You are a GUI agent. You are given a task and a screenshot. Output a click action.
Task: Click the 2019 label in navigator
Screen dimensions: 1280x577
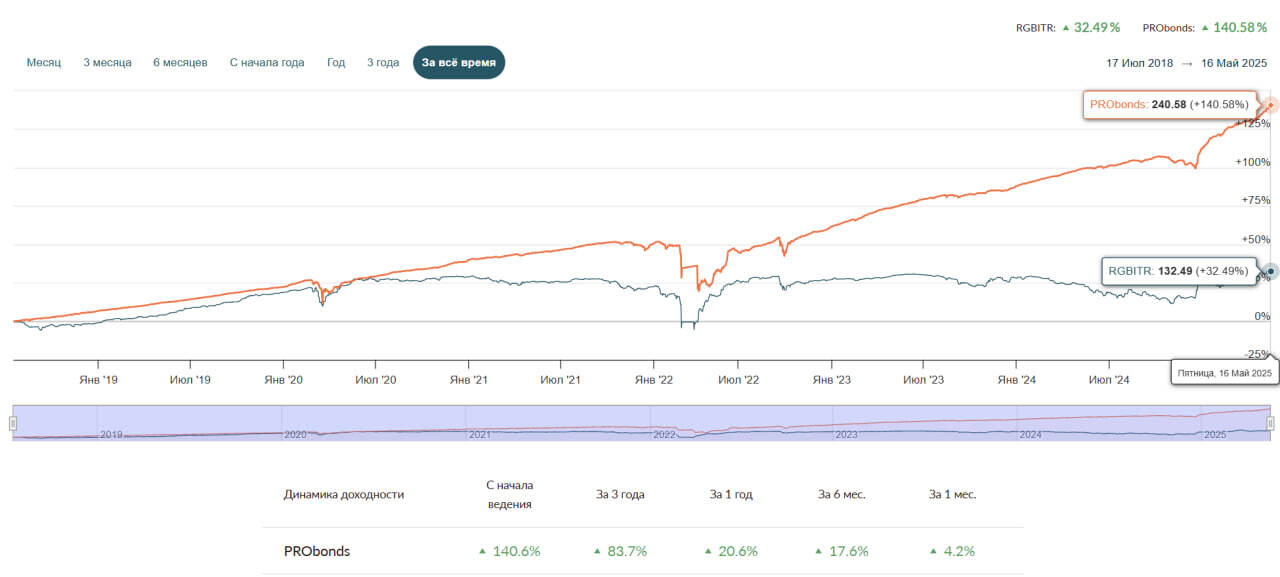[x=112, y=435]
